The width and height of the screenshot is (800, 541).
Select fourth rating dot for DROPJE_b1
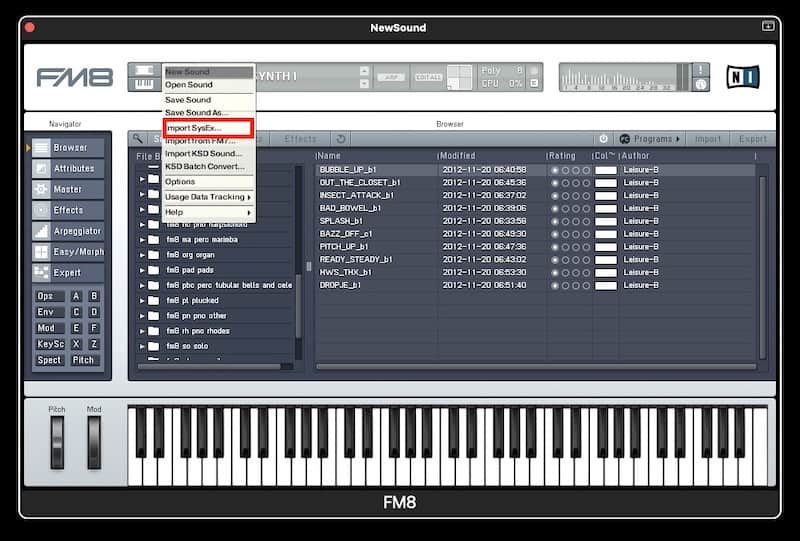pos(586,285)
